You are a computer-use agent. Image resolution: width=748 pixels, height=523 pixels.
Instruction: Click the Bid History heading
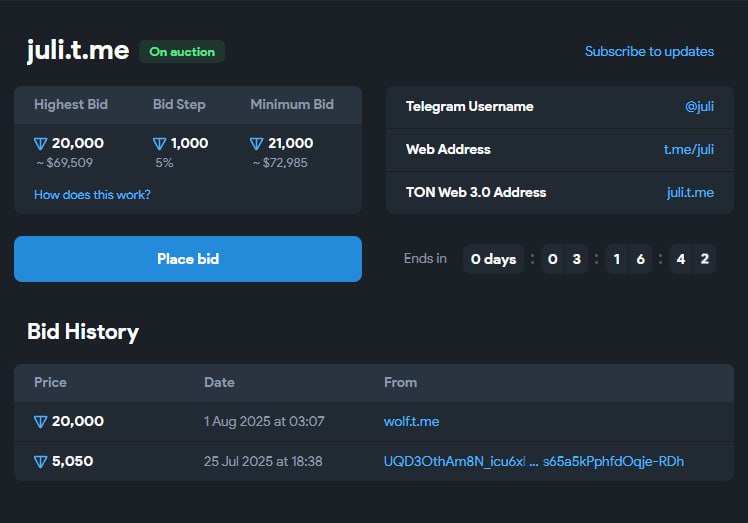(83, 332)
